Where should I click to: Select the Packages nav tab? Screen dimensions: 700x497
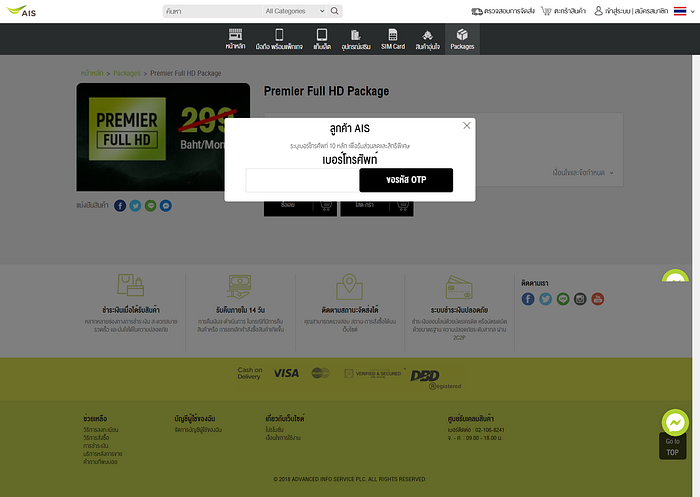point(462,39)
